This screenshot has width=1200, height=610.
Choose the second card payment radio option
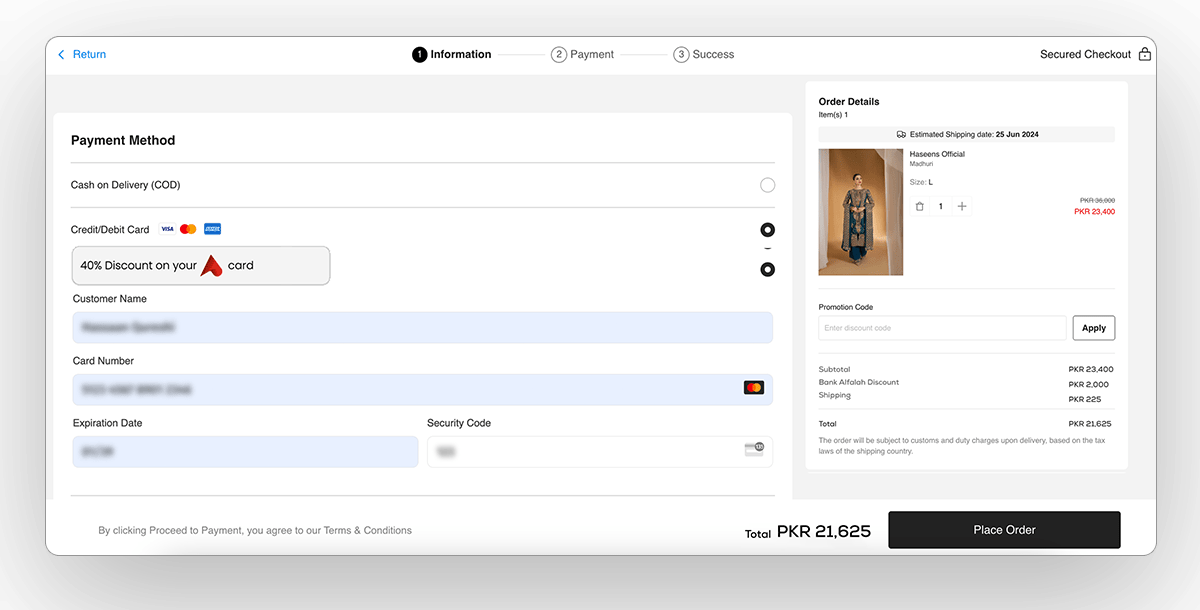tap(767, 269)
